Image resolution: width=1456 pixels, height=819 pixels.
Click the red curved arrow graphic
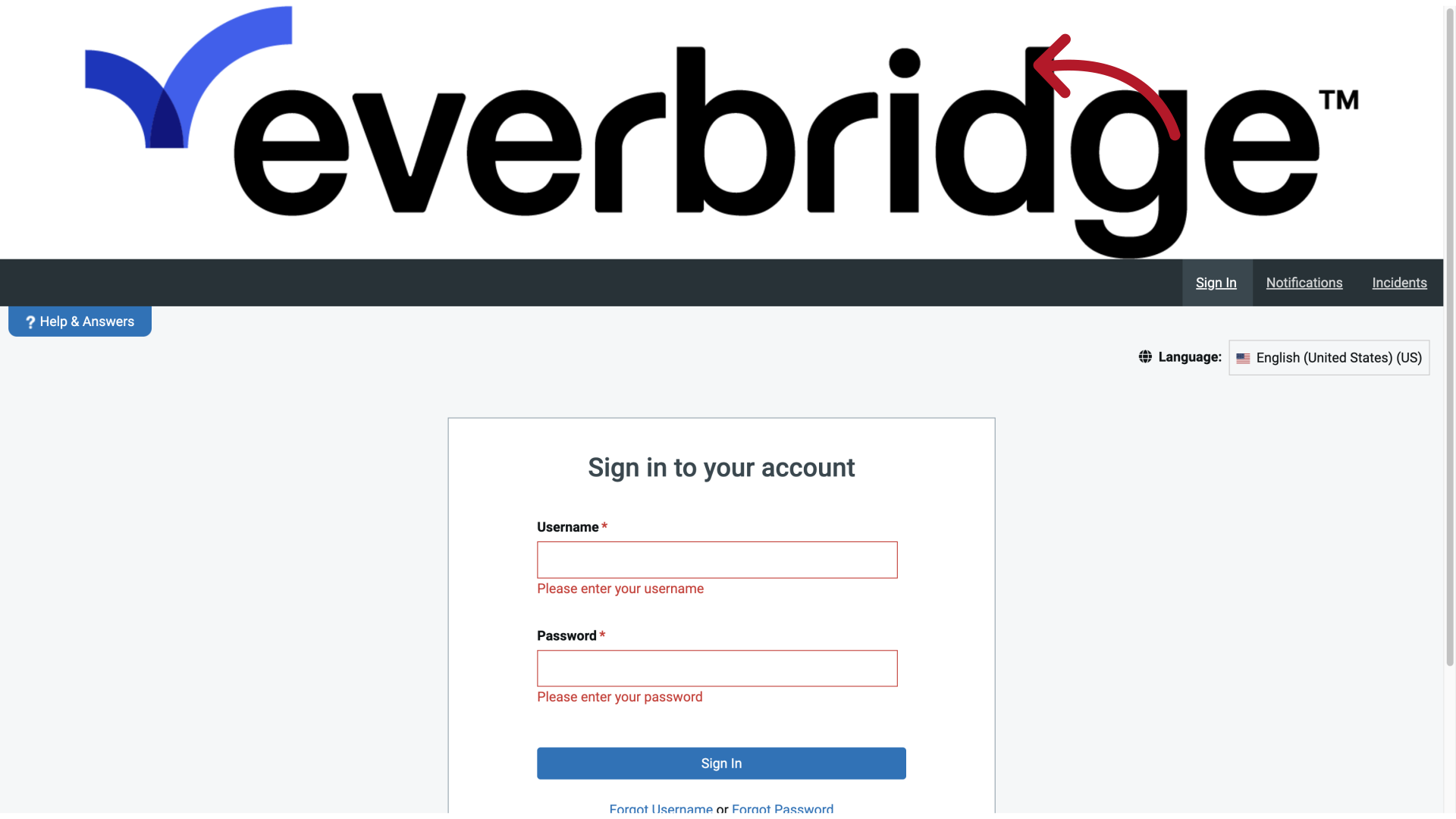pos(1106,87)
